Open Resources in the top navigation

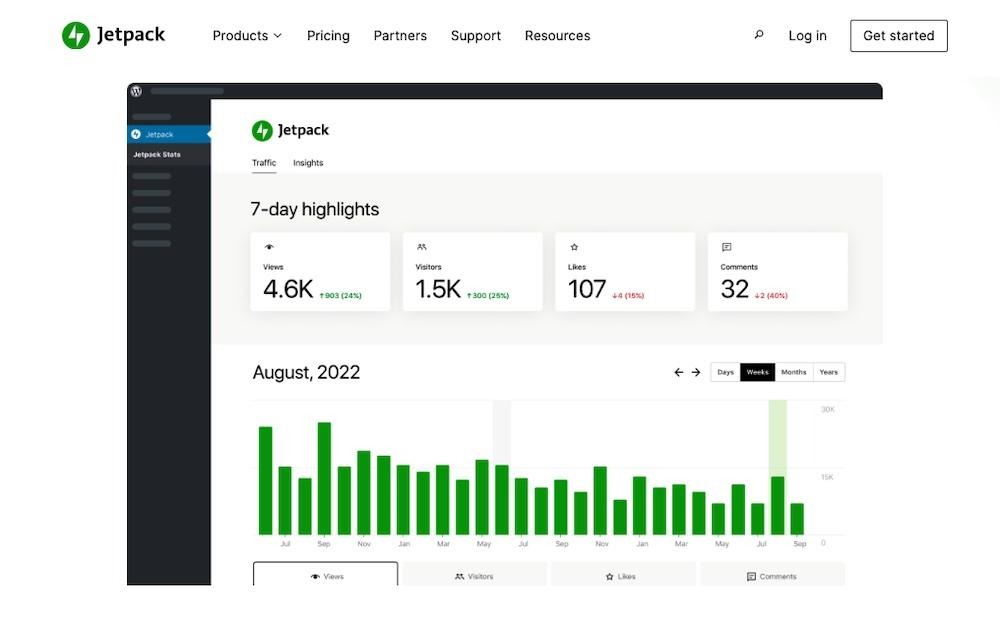(557, 36)
